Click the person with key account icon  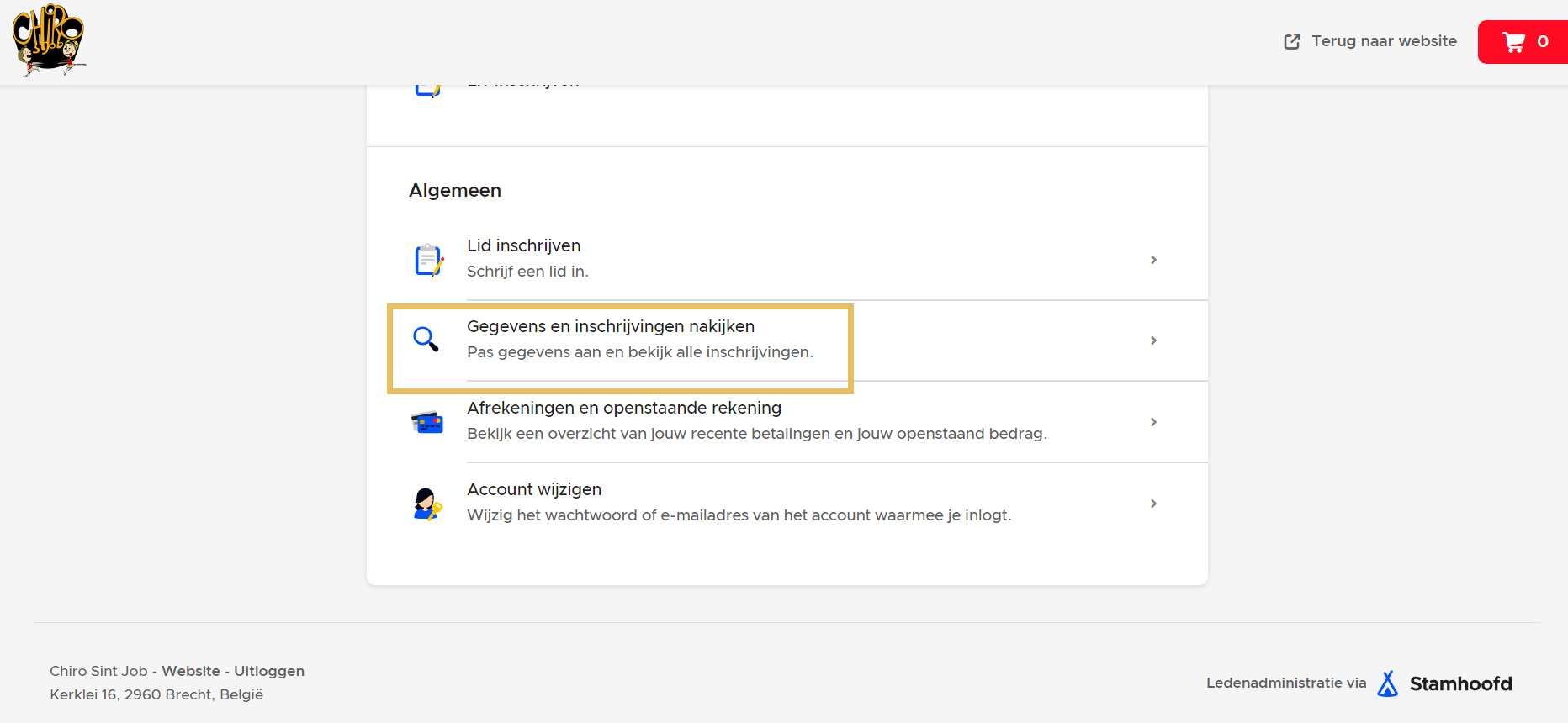pyautogui.click(x=427, y=504)
